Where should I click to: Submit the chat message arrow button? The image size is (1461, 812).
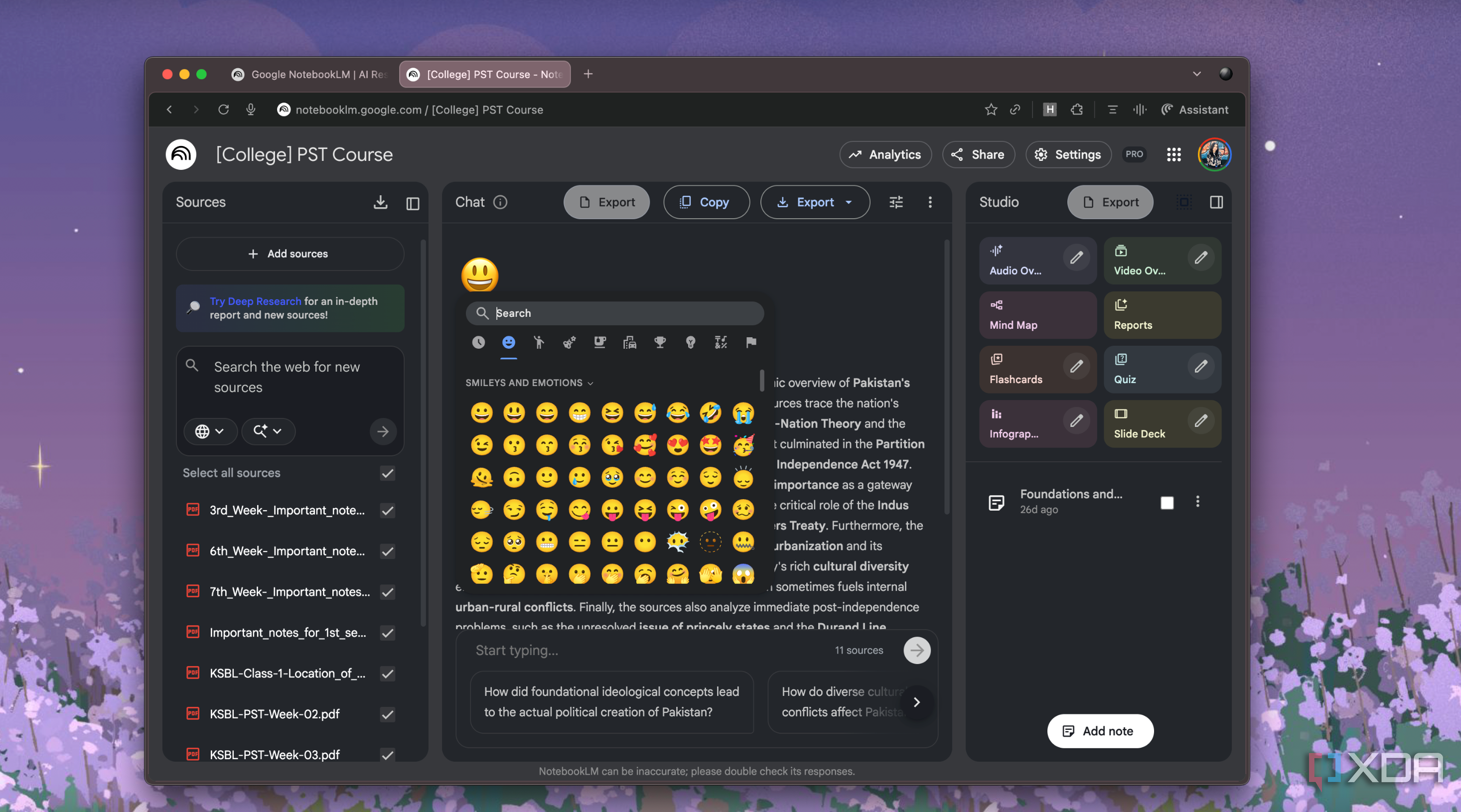tap(917, 651)
